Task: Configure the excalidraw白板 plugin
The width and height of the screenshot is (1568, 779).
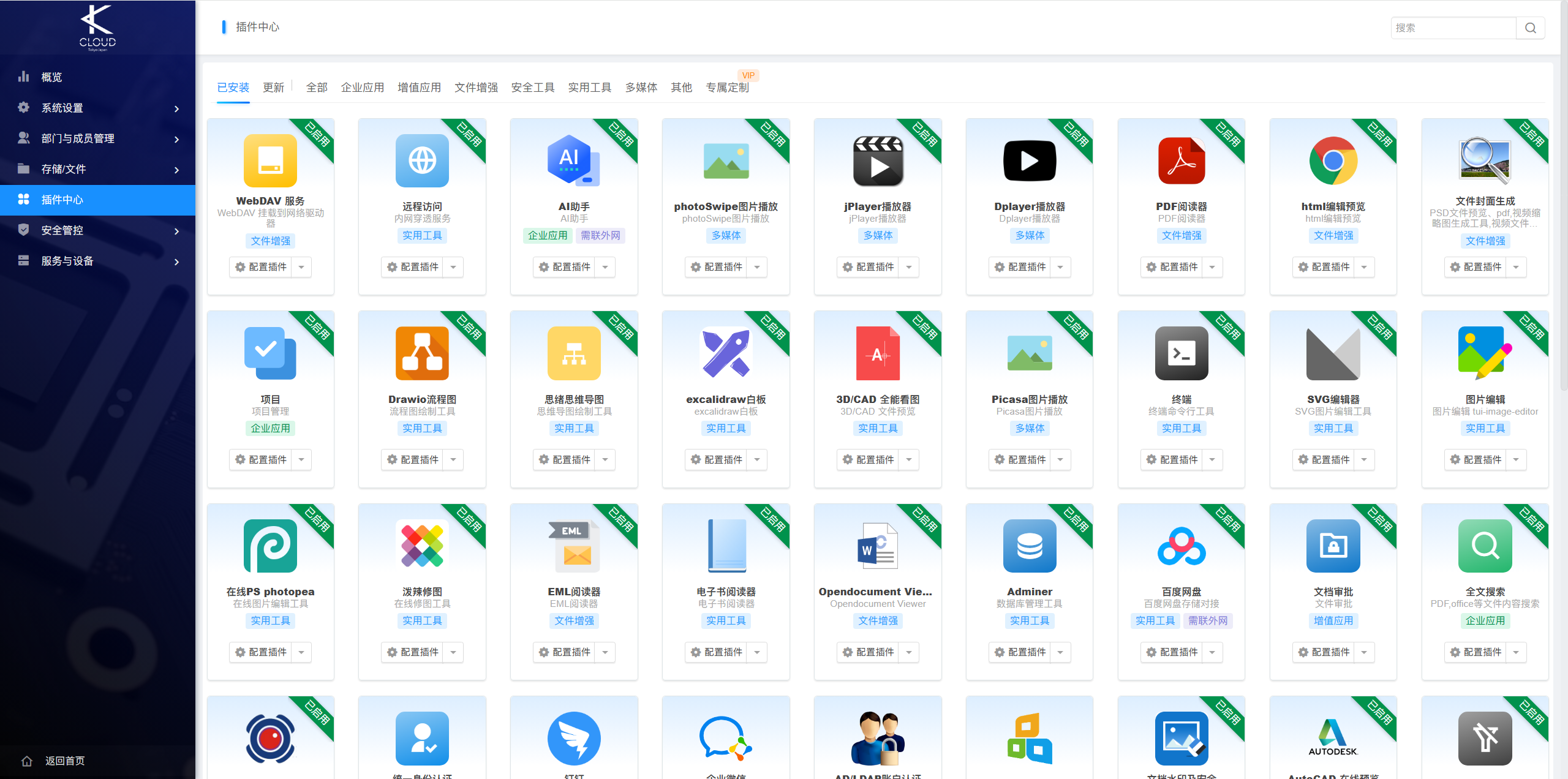Action: (x=717, y=460)
